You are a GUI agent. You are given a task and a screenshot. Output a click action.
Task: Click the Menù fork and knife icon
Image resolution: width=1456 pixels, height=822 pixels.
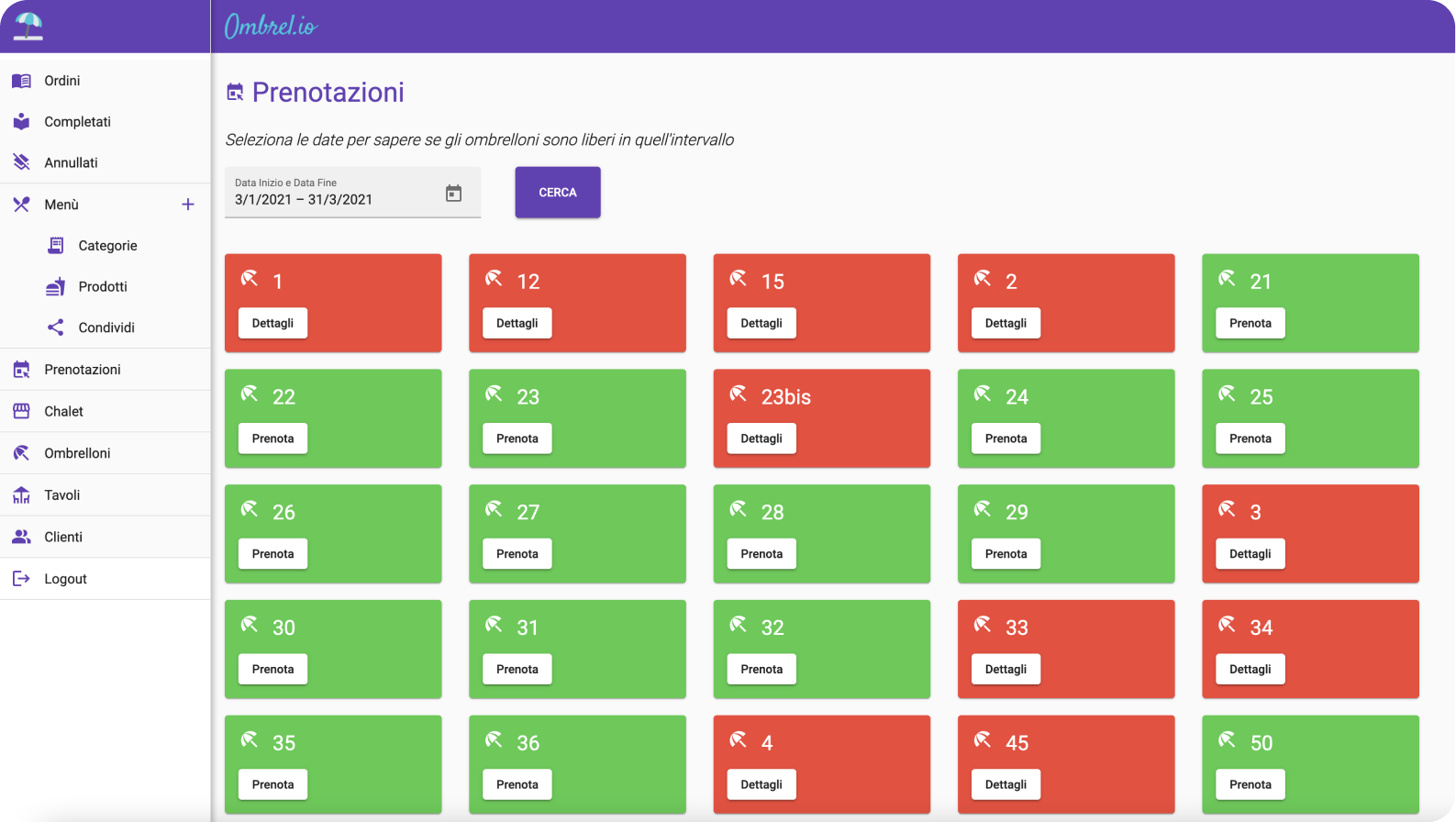21,205
